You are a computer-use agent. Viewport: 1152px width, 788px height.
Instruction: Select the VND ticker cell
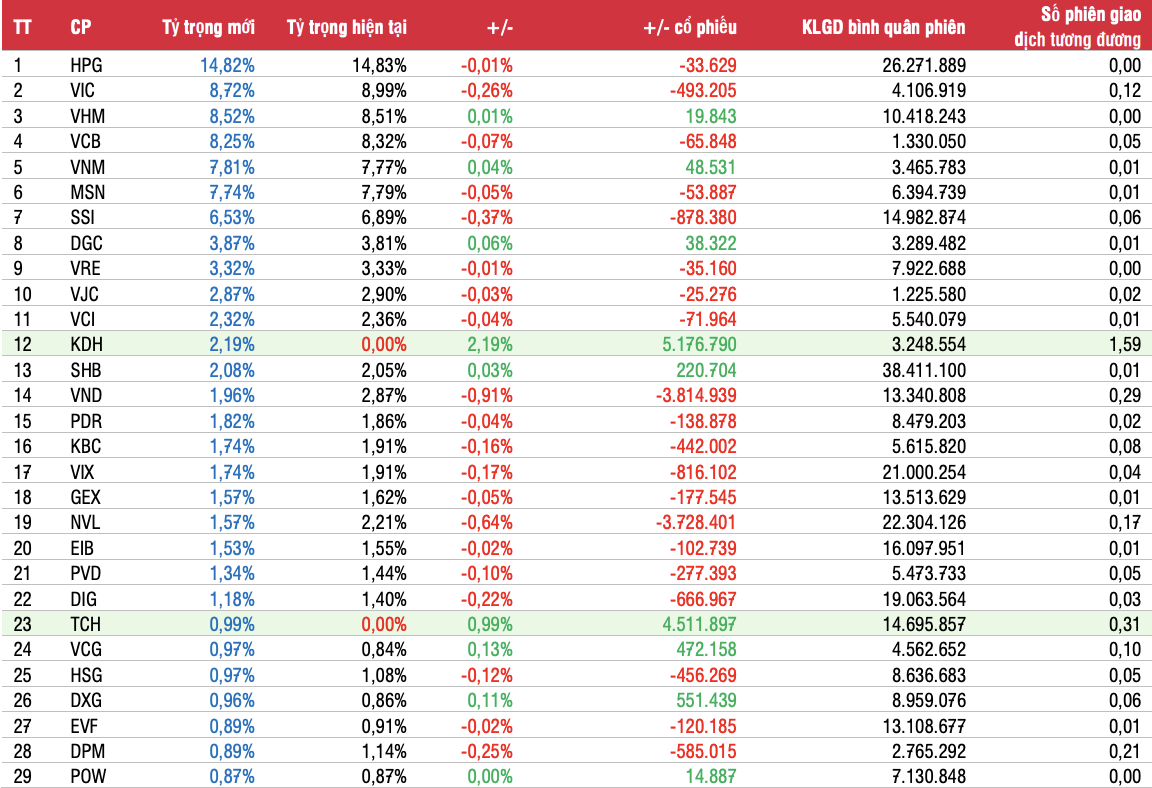point(86,395)
